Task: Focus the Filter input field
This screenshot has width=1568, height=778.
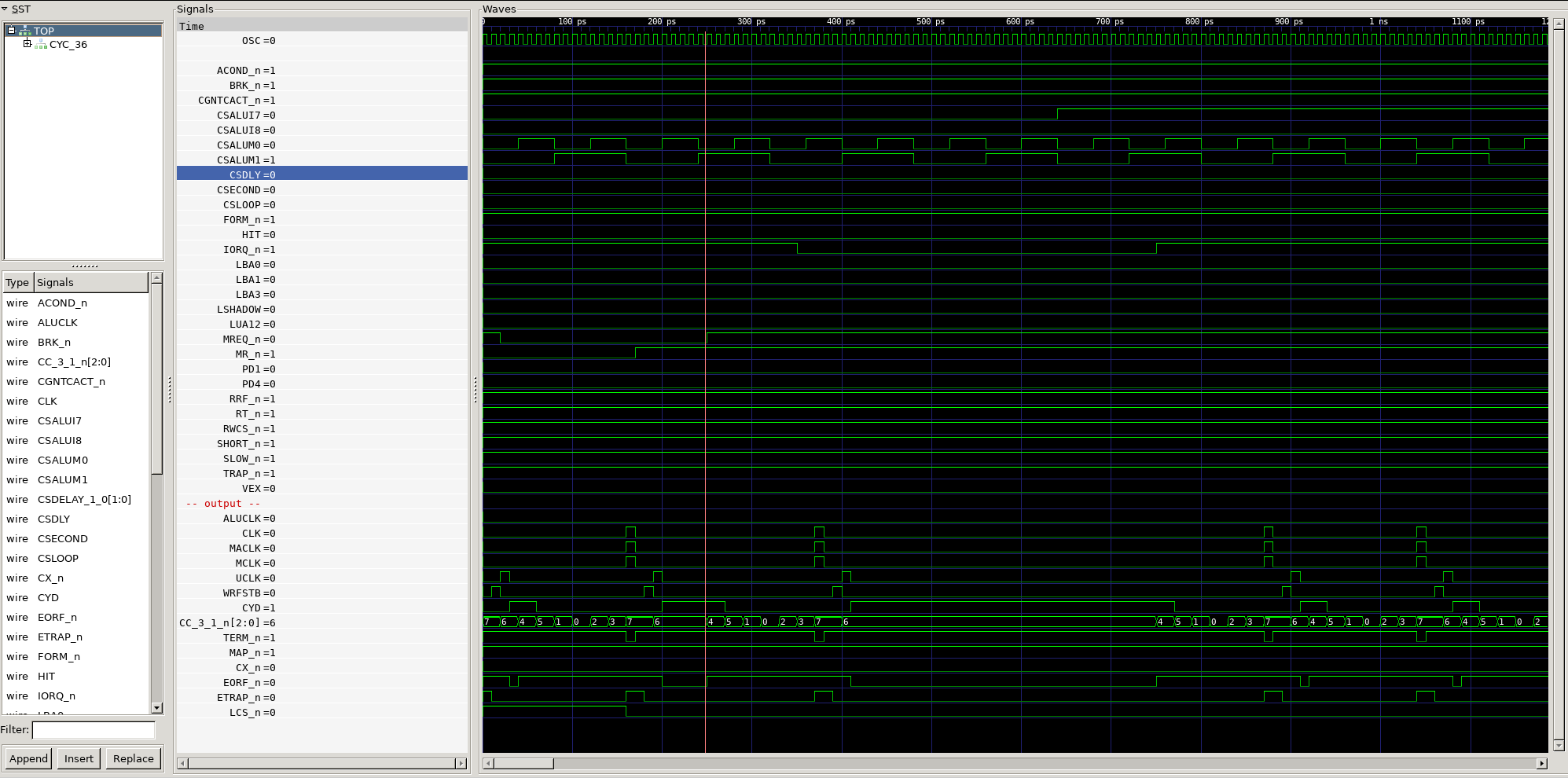Action: pos(94,730)
